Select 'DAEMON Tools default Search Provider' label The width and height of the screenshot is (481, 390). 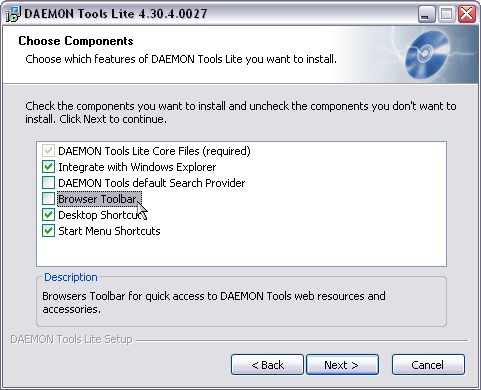click(x=152, y=183)
